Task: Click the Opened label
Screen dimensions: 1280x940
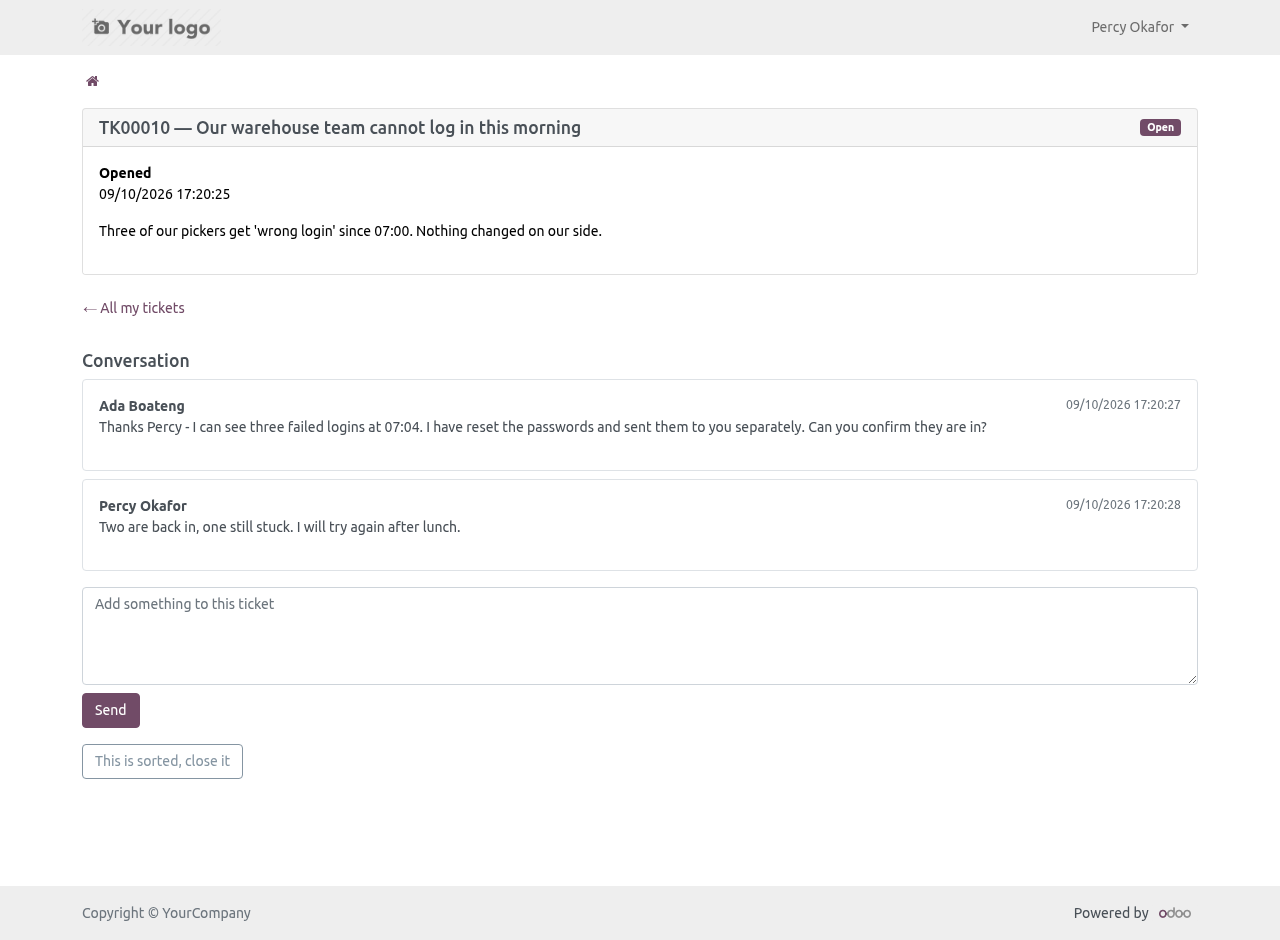Action: click(x=125, y=173)
